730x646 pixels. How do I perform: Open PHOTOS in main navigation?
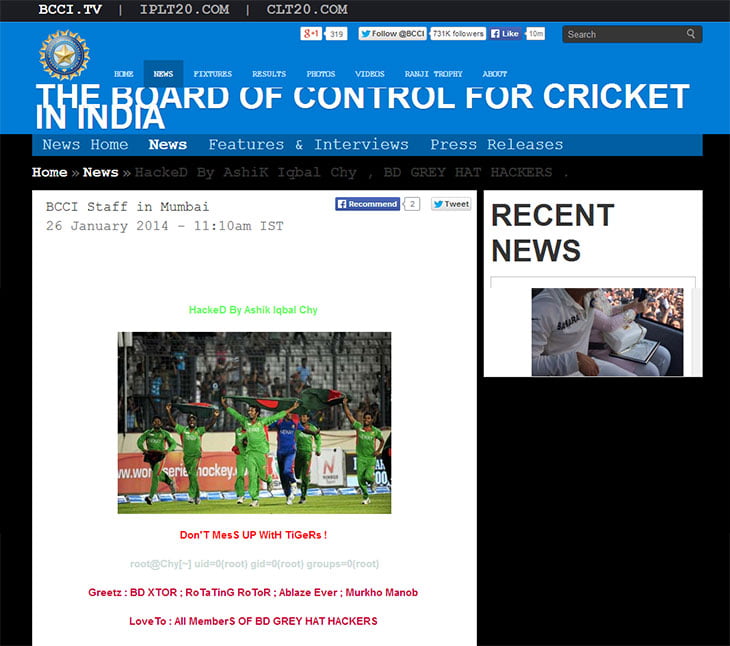click(321, 74)
